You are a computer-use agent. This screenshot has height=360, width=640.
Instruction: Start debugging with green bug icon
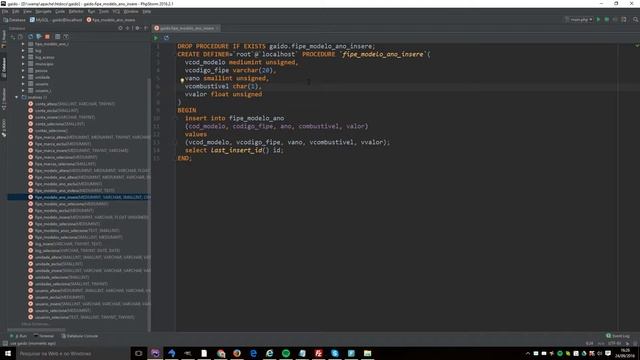click(x=607, y=20)
